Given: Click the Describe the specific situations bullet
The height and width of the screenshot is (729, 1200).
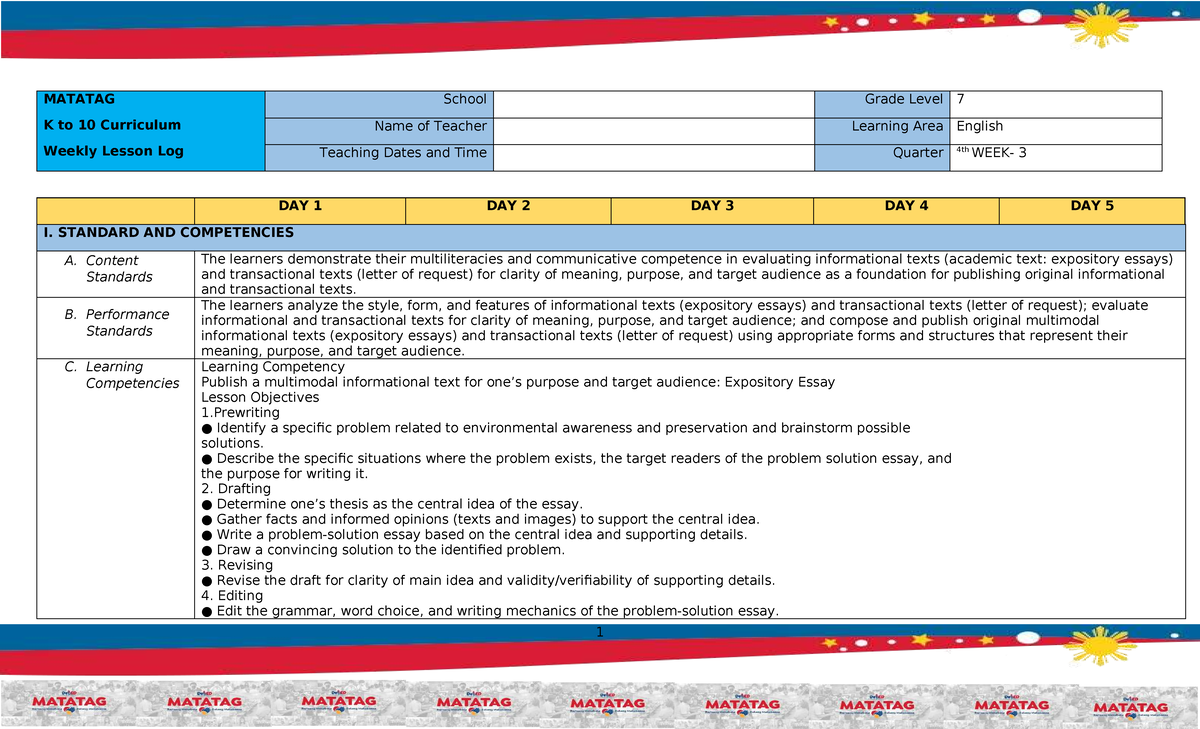Looking at the screenshot, I should (x=577, y=466).
